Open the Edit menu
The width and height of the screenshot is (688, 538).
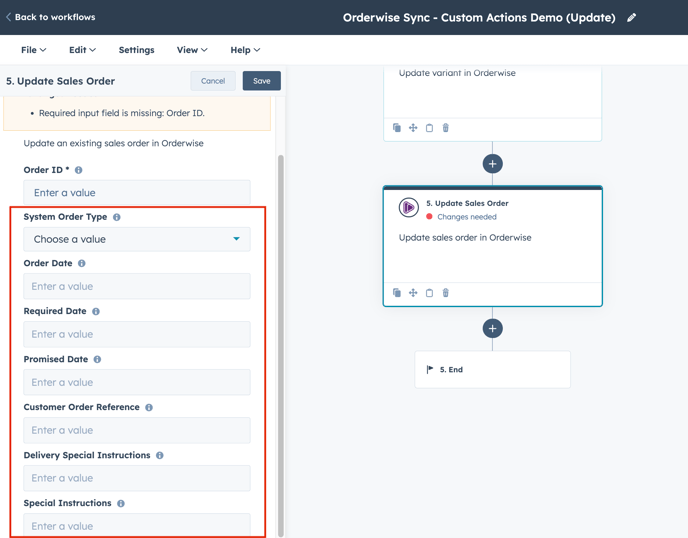pyautogui.click(x=82, y=50)
